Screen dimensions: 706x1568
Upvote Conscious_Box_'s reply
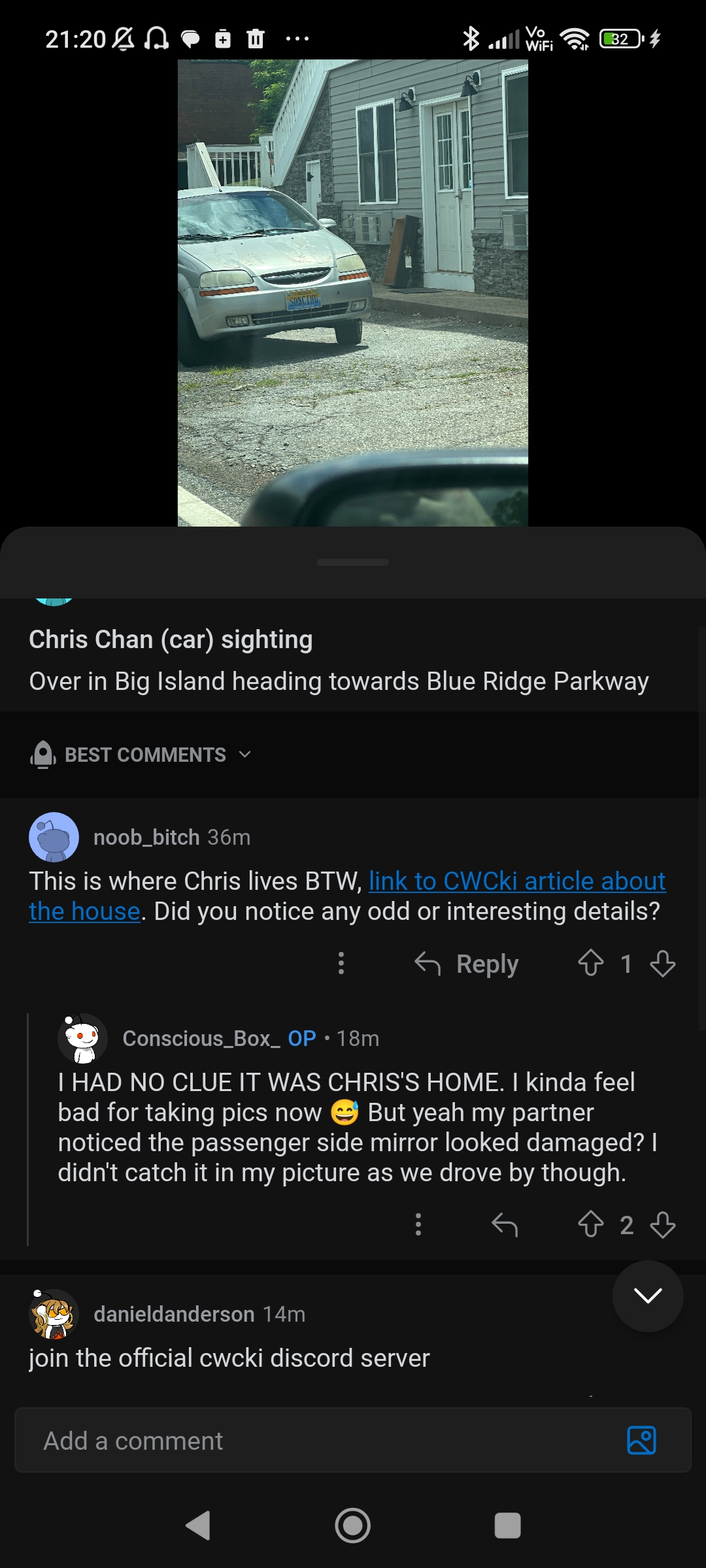(590, 1224)
